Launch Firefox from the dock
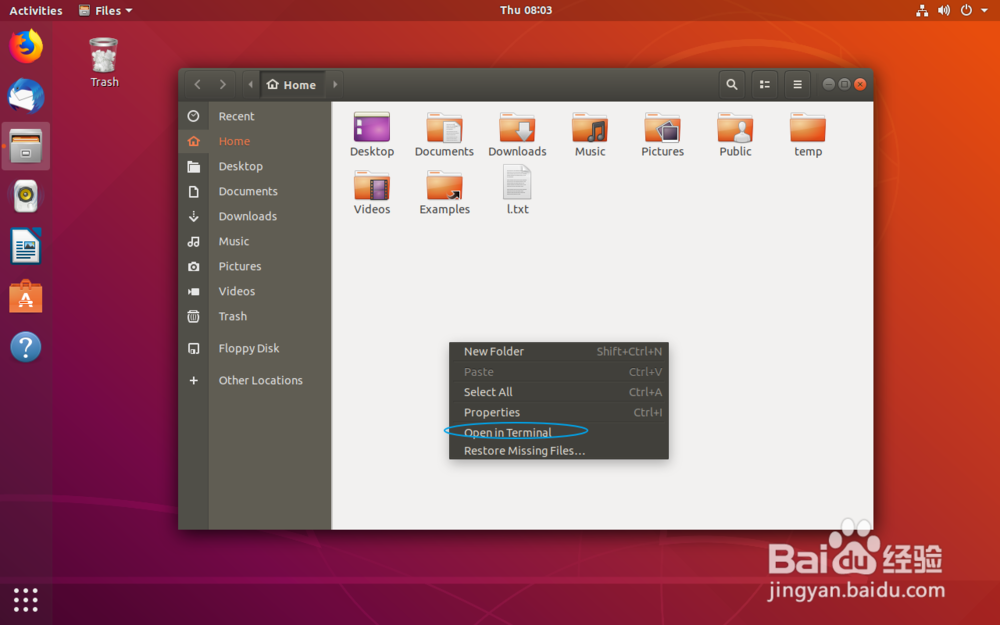Viewport: 1000px width, 625px height. click(26, 46)
